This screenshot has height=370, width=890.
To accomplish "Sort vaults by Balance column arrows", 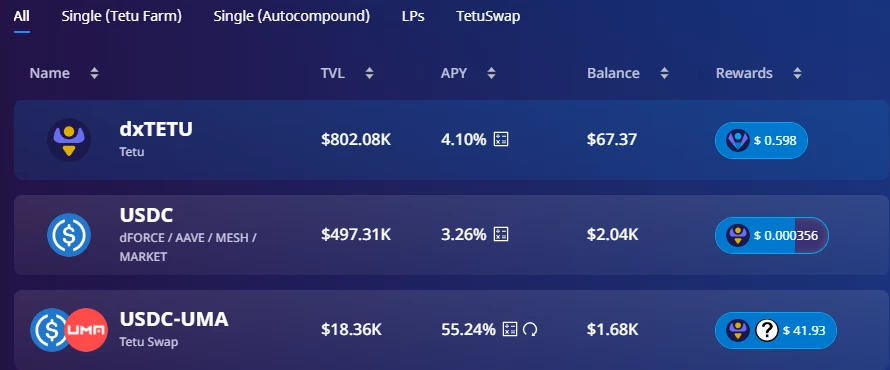I will 664,73.
